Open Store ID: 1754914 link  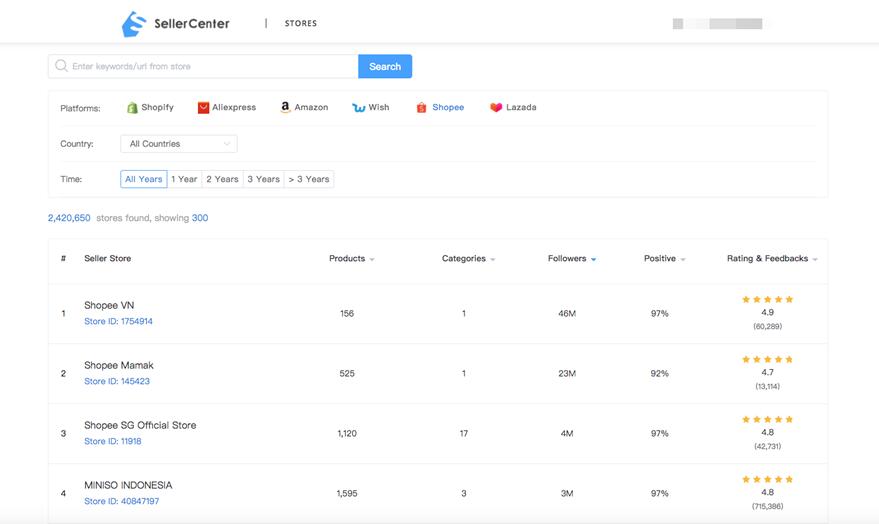[118, 321]
